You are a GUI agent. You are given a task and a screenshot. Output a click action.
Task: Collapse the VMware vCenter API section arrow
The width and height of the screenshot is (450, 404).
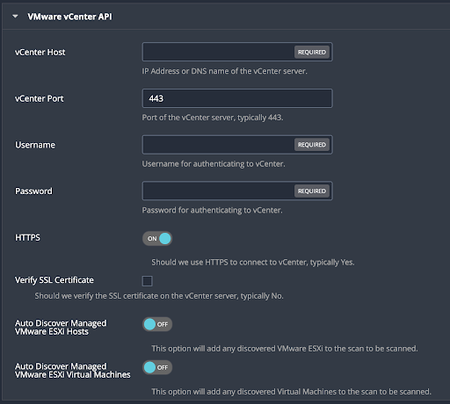coord(15,16)
